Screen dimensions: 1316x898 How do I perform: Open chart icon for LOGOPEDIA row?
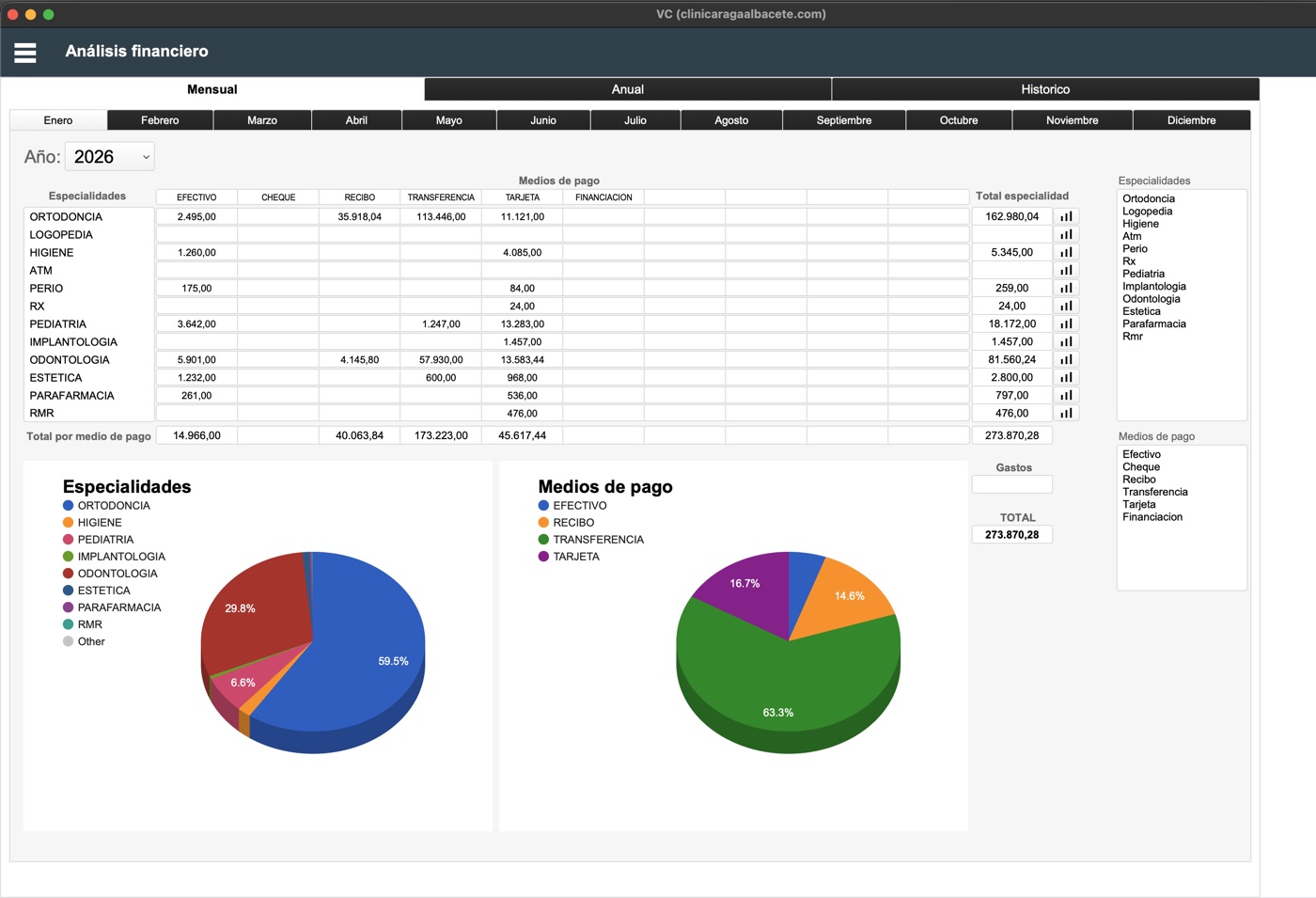[x=1066, y=234]
